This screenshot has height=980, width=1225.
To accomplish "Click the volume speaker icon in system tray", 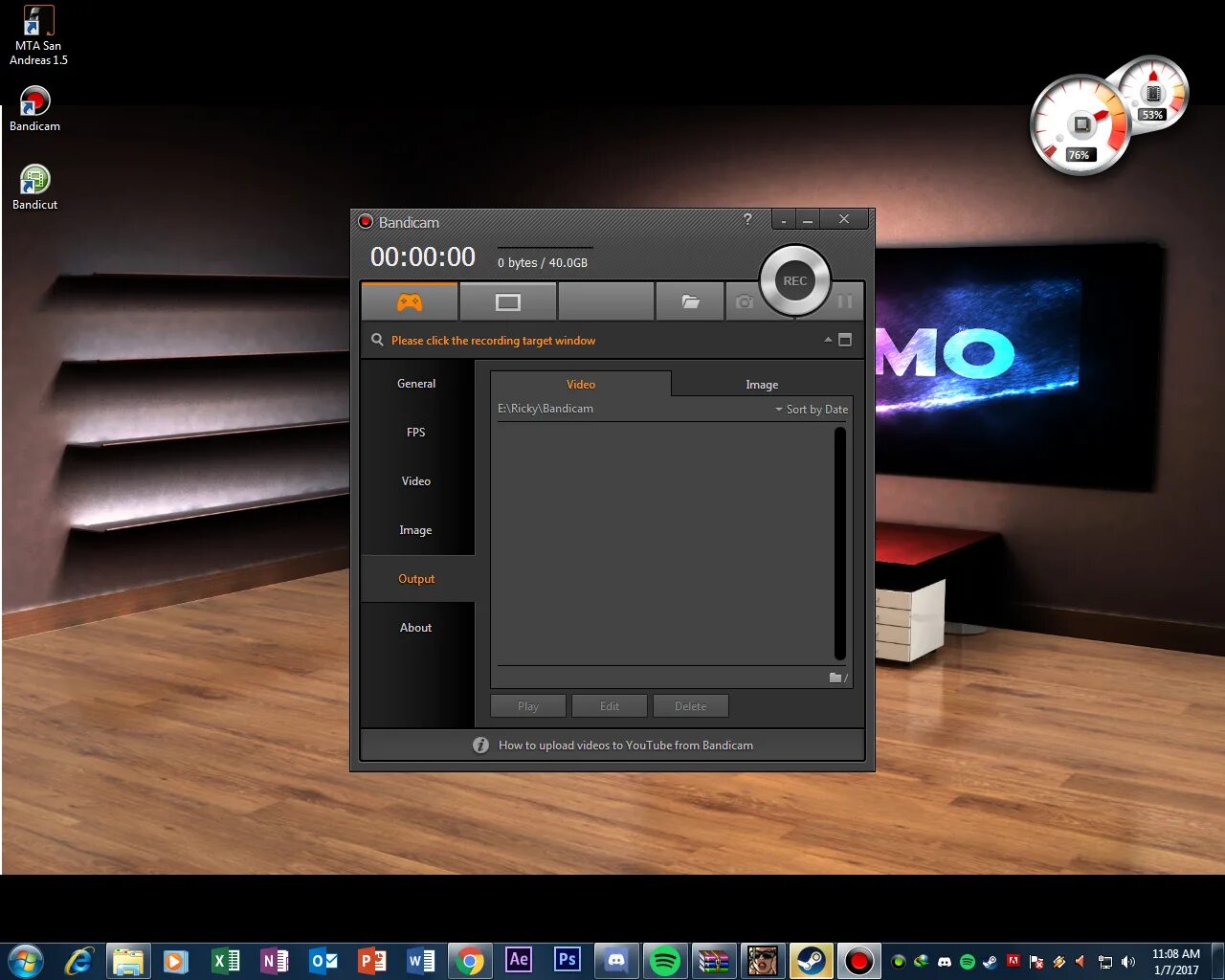I will 1128,962.
